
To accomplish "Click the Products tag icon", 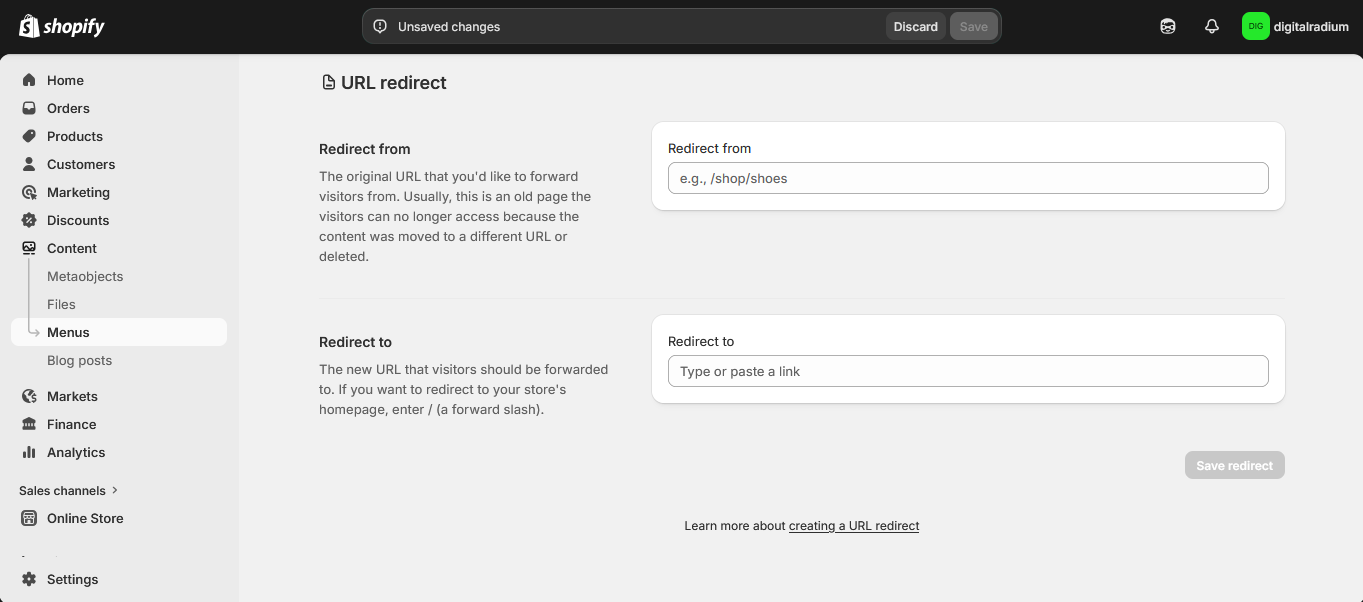I will [30, 136].
